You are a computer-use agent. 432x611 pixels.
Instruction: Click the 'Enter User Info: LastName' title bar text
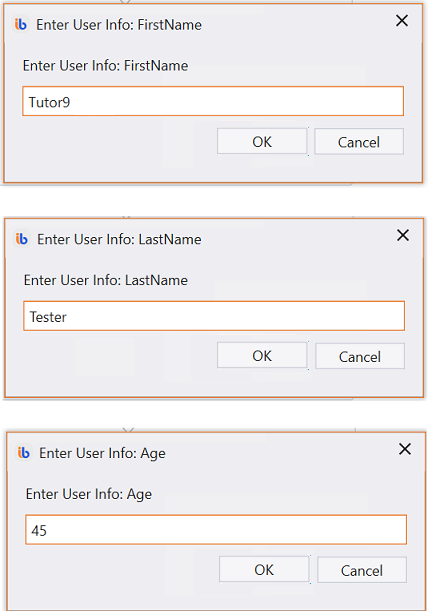click(119, 239)
